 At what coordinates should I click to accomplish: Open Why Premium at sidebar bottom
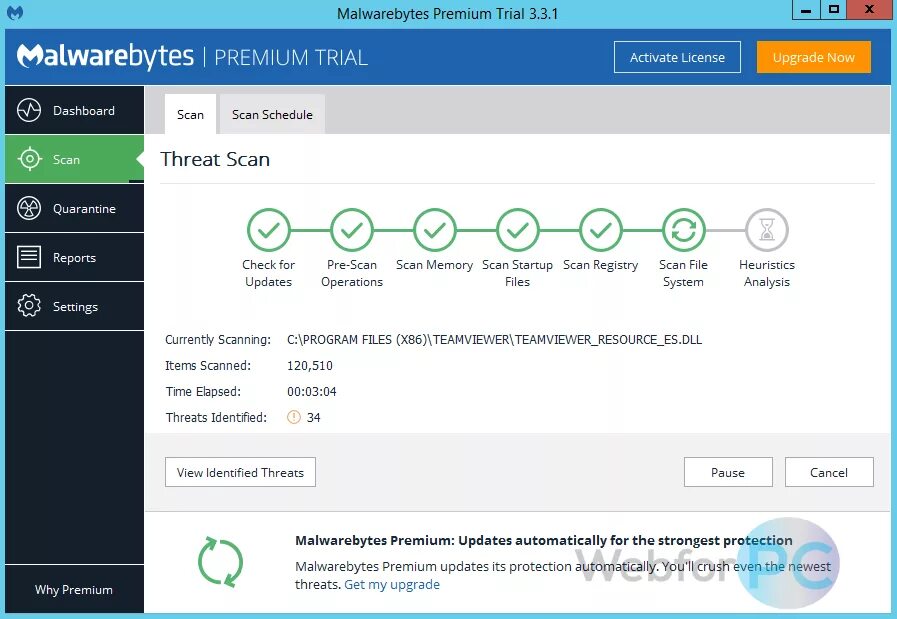[x=74, y=589]
